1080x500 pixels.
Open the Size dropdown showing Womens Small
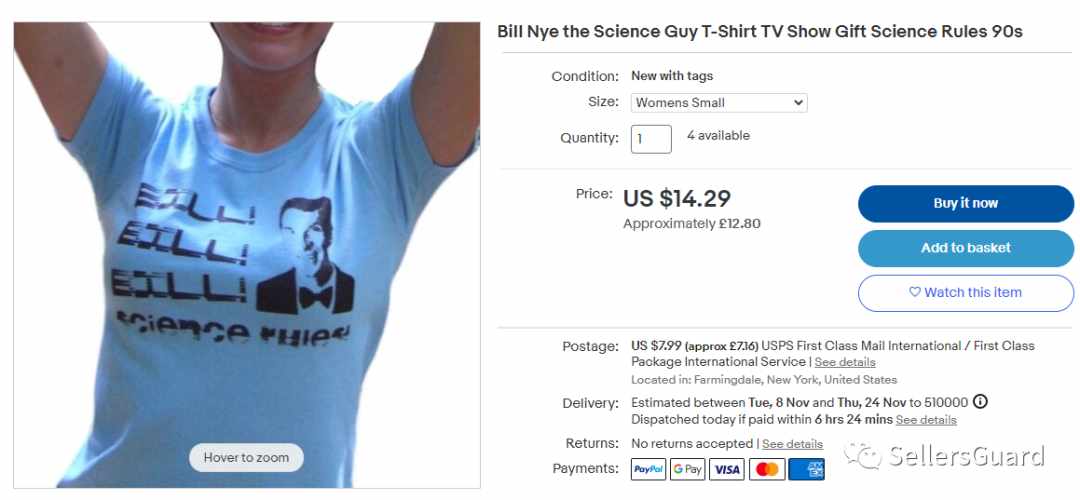point(719,103)
